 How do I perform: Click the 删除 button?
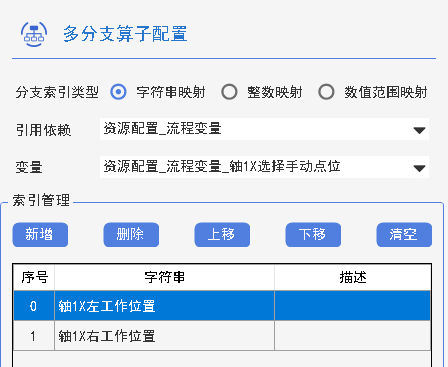pyautogui.click(x=131, y=235)
